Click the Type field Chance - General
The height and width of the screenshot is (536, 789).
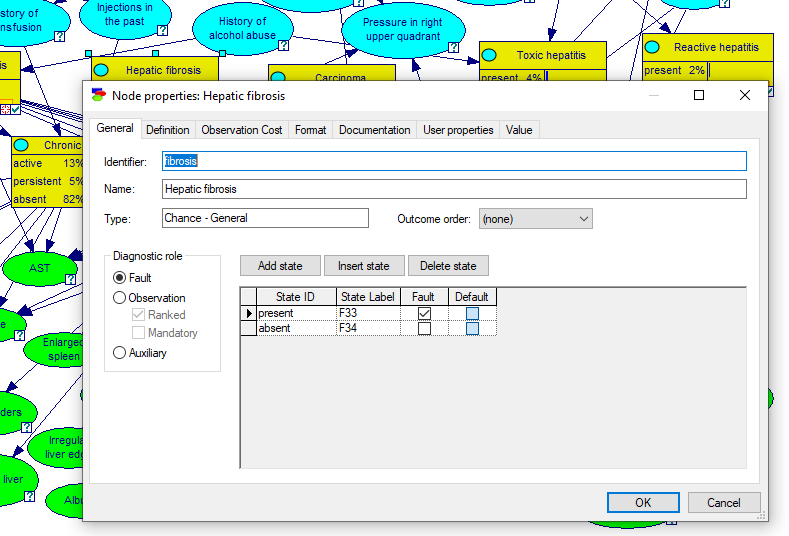coord(265,218)
